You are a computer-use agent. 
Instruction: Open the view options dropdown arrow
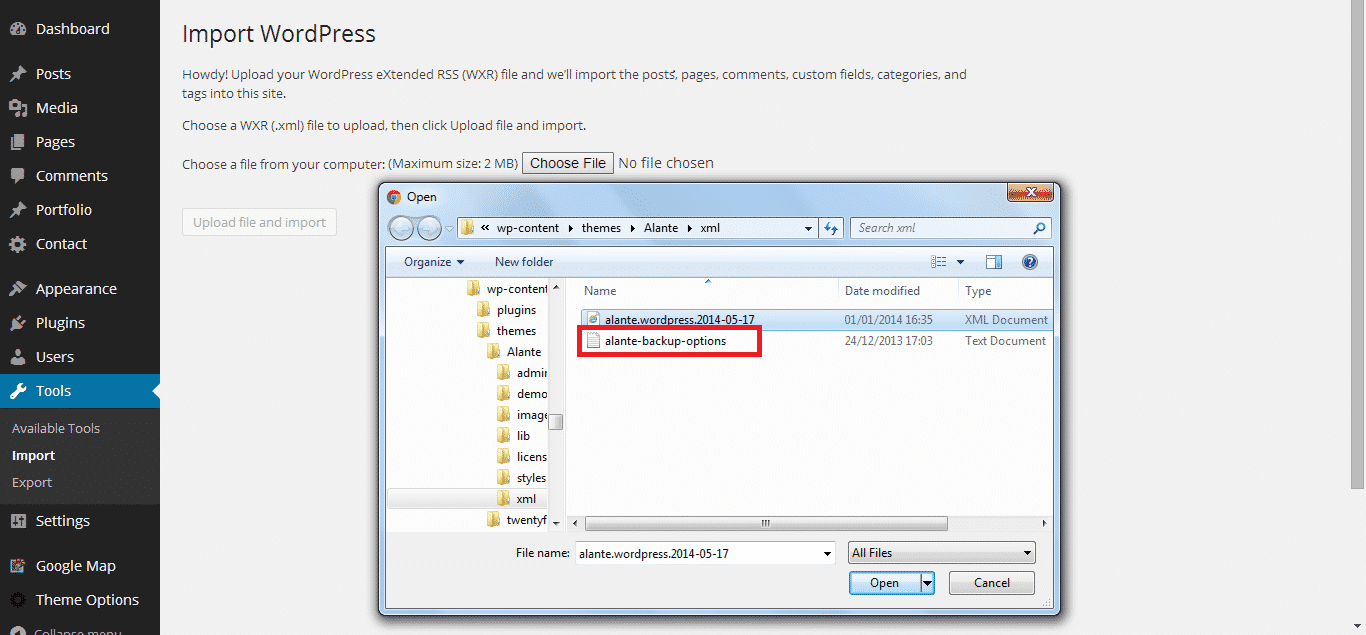(961, 262)
